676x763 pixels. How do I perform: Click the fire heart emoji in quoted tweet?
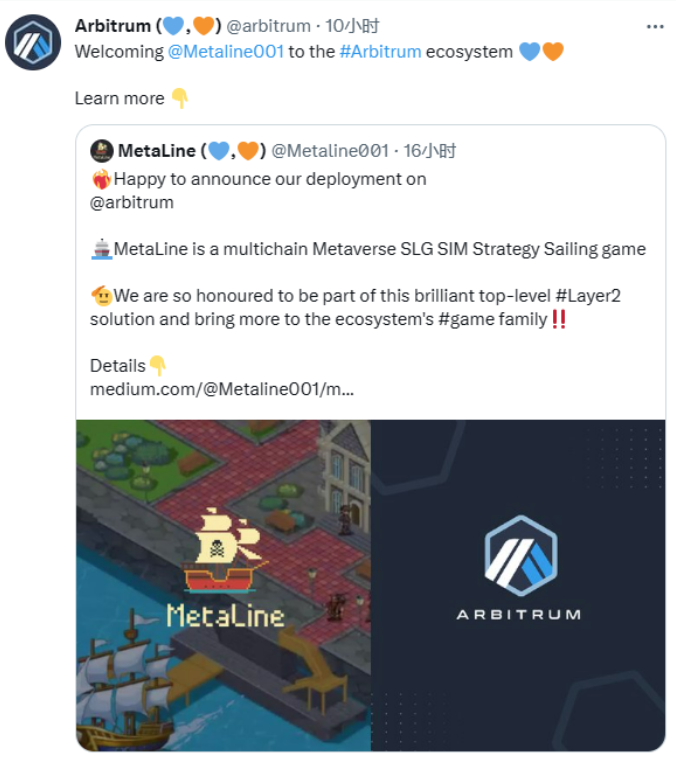(101, 179)
